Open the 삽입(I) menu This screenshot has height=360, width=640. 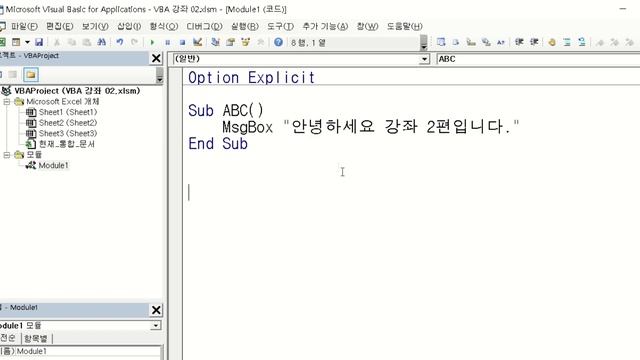pyautogui.click(x=129, y=26)
